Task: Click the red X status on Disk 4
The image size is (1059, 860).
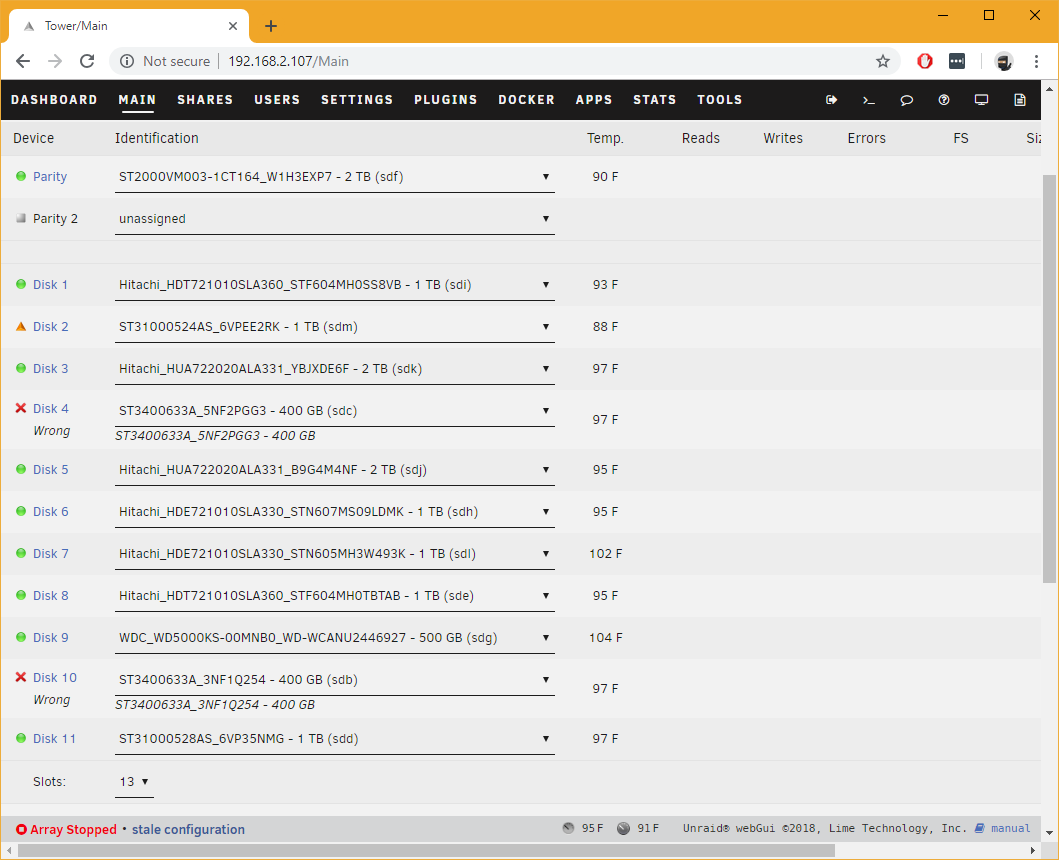Action: pos(21,409)
